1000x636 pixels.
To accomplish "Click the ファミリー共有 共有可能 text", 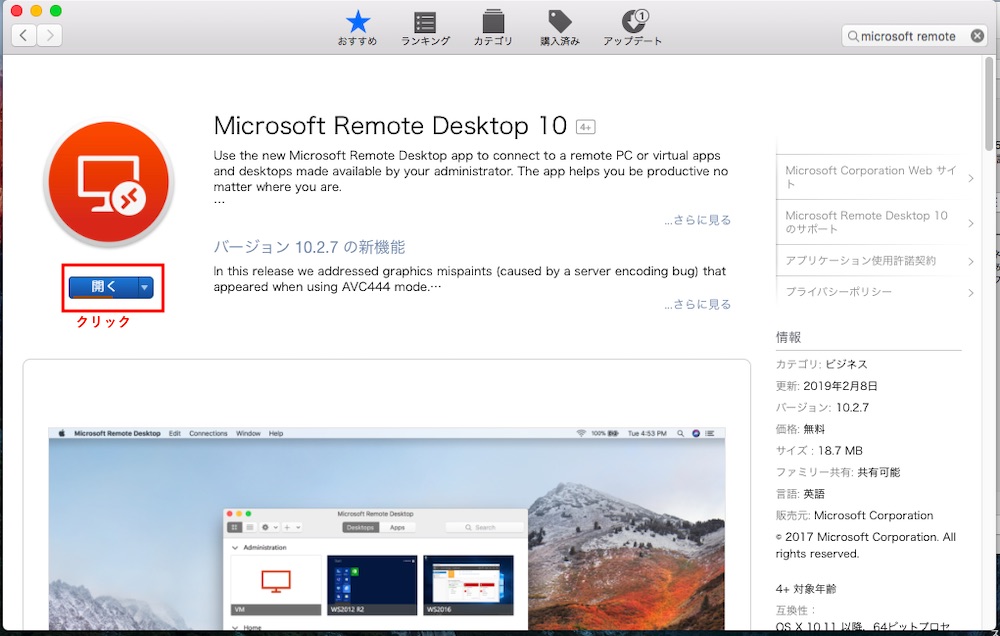I will pos(838,472).
